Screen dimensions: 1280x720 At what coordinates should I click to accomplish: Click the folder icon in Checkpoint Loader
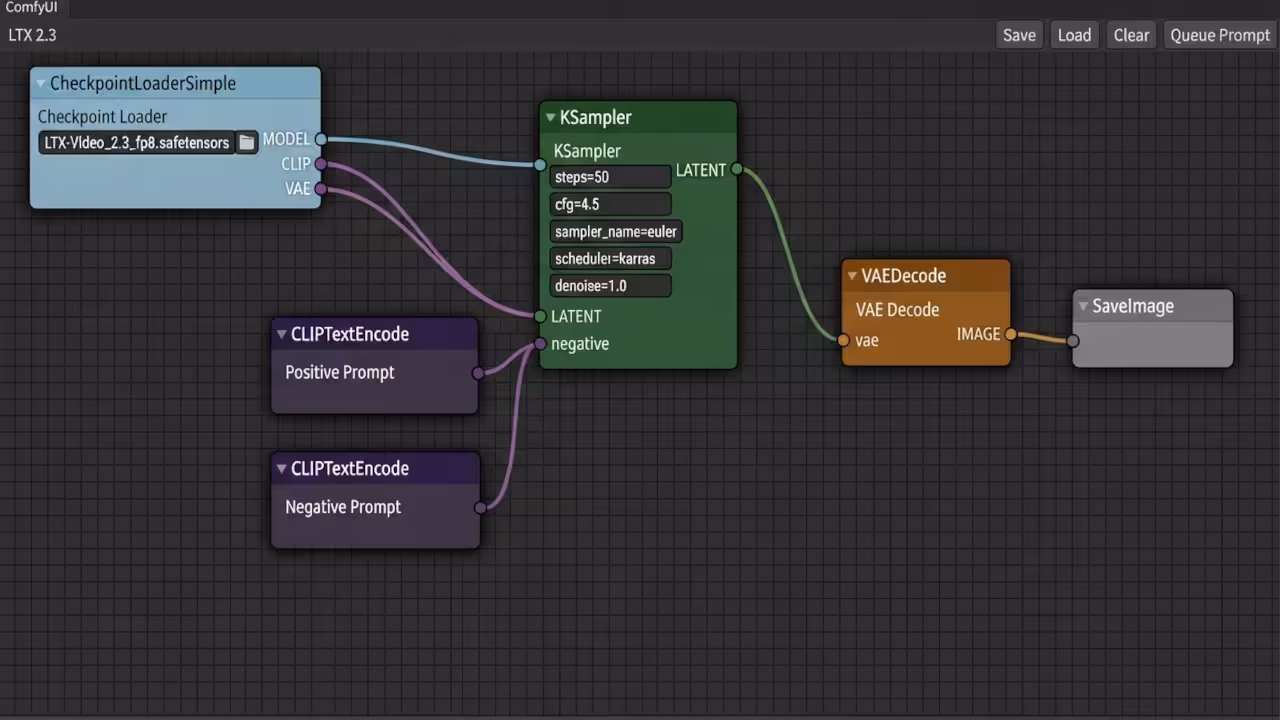(246, 142)
